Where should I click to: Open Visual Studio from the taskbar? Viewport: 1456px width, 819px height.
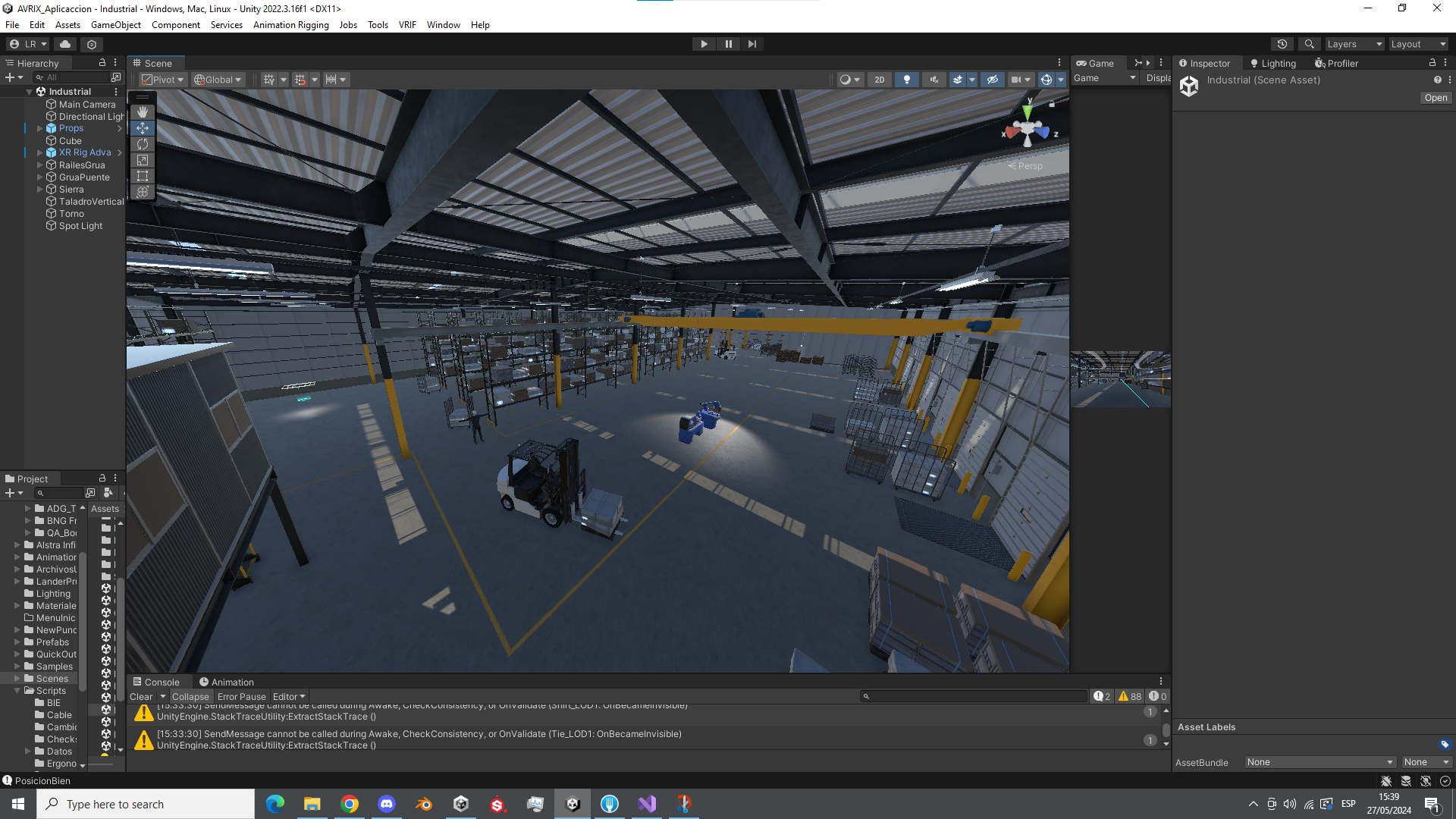(647, 804)
